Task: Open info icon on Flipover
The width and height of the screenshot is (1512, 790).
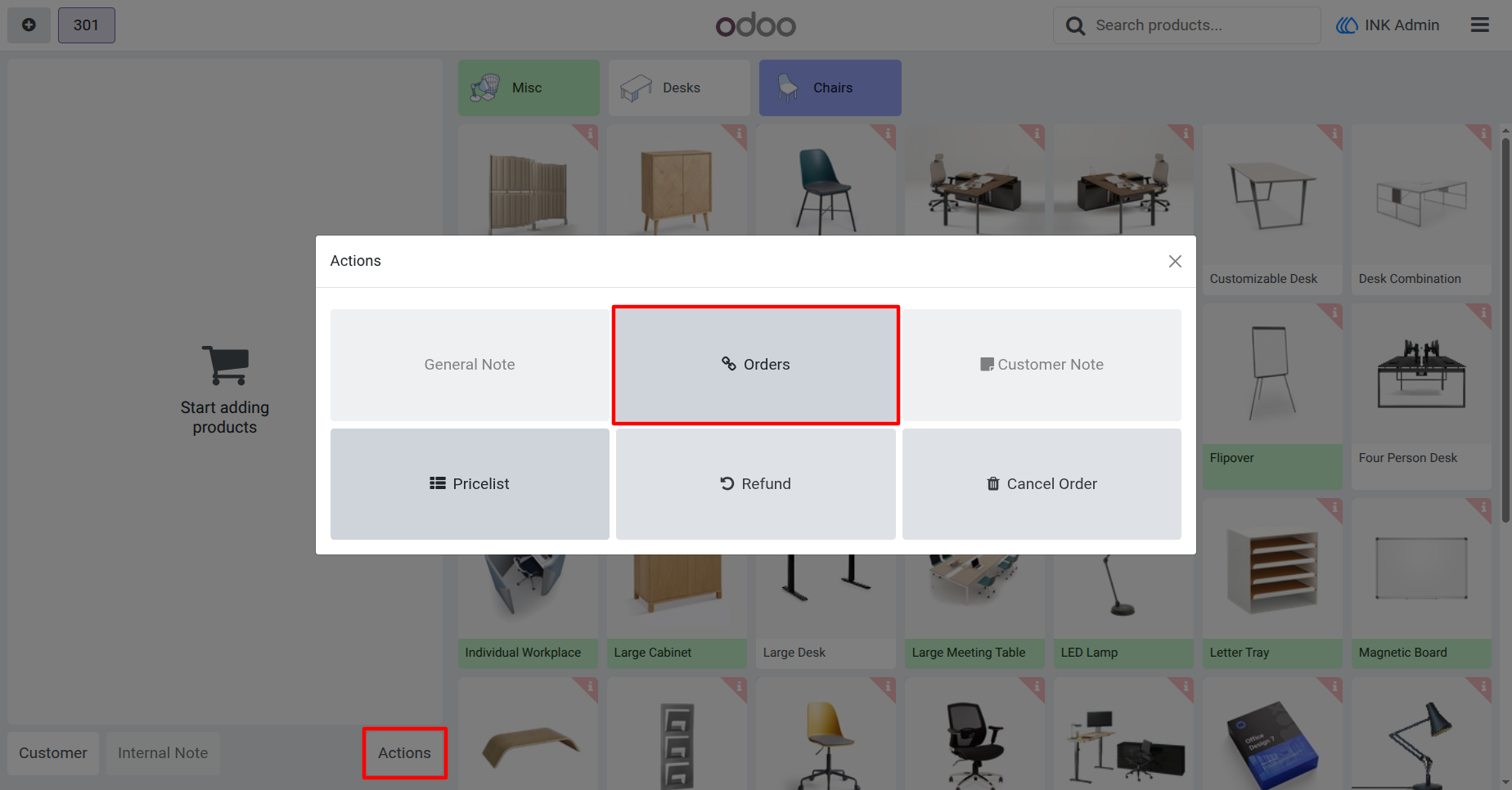Action: click(1334, 312)
